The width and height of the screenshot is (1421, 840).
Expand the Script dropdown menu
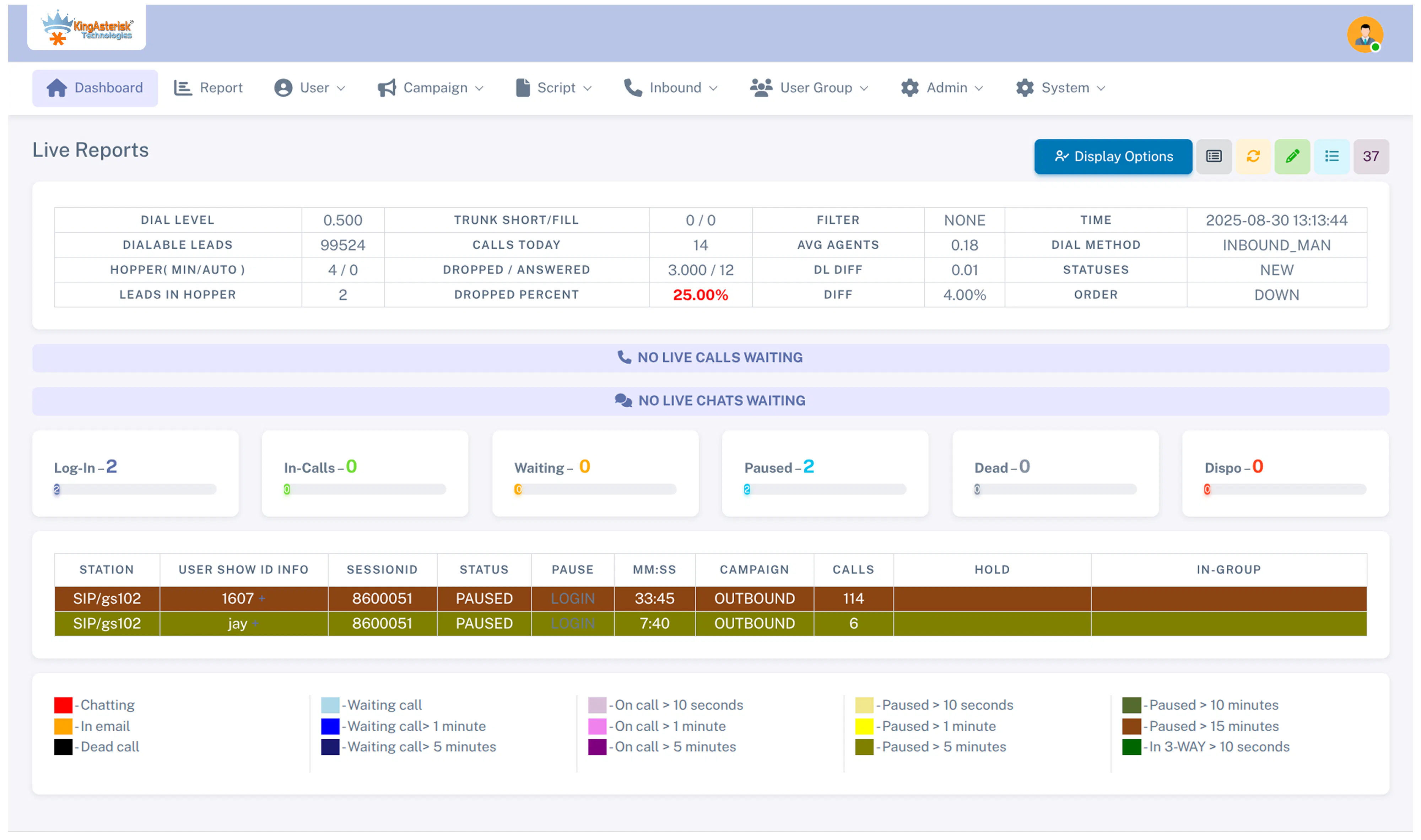pos(554,88)
